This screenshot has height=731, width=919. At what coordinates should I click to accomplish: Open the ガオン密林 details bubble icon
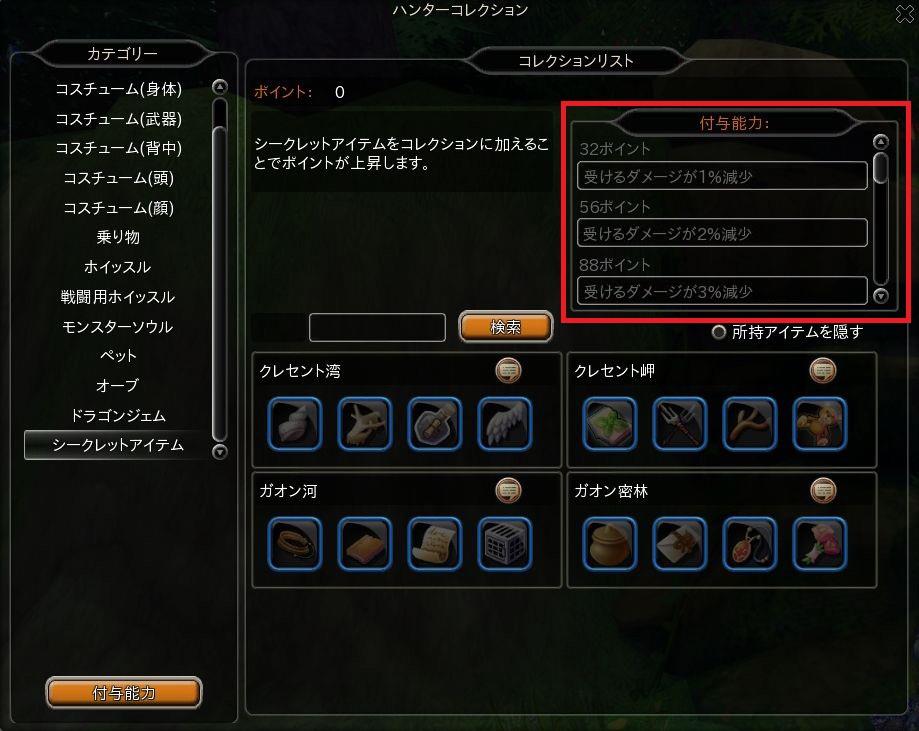tap(823, 491)
